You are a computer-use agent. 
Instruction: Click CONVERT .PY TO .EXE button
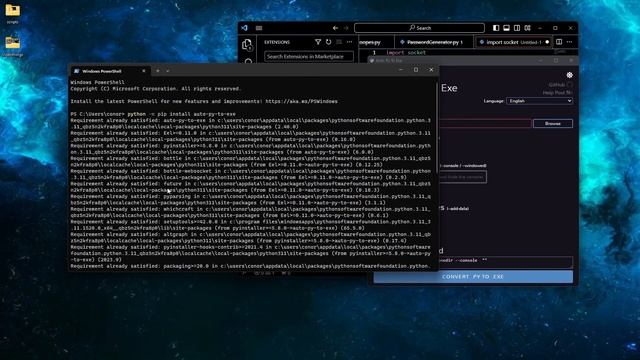click(473, 277)
